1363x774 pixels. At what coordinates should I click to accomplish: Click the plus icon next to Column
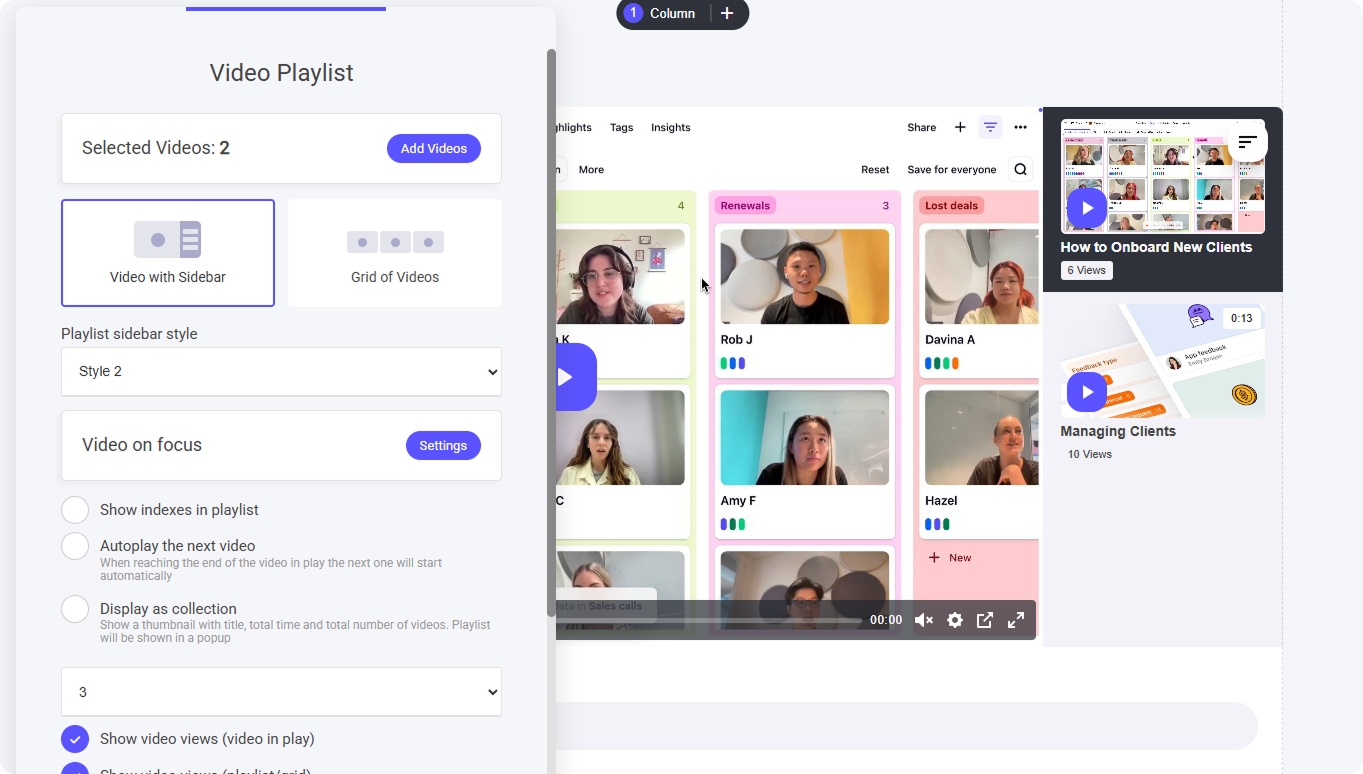pos(727,13)
